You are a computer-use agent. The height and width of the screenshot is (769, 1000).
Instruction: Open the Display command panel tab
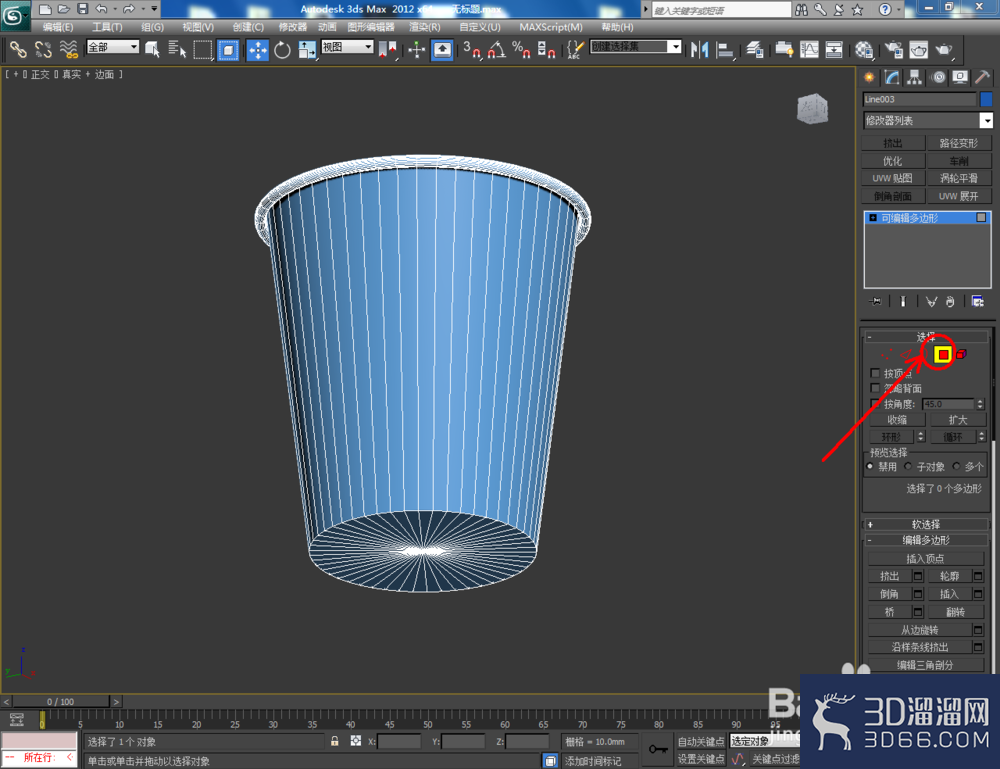(960, 78)
